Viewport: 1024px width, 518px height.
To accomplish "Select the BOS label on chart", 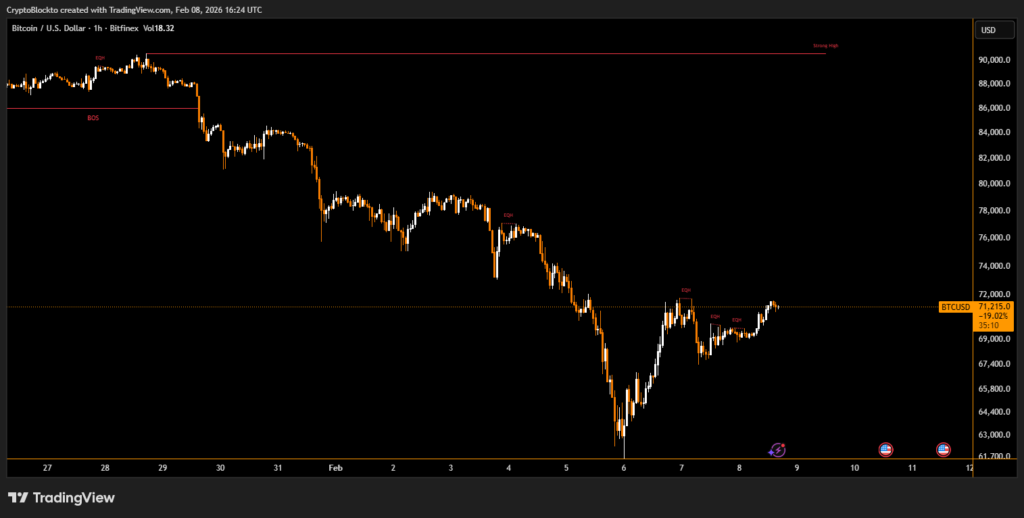I will tap(94, 118).
